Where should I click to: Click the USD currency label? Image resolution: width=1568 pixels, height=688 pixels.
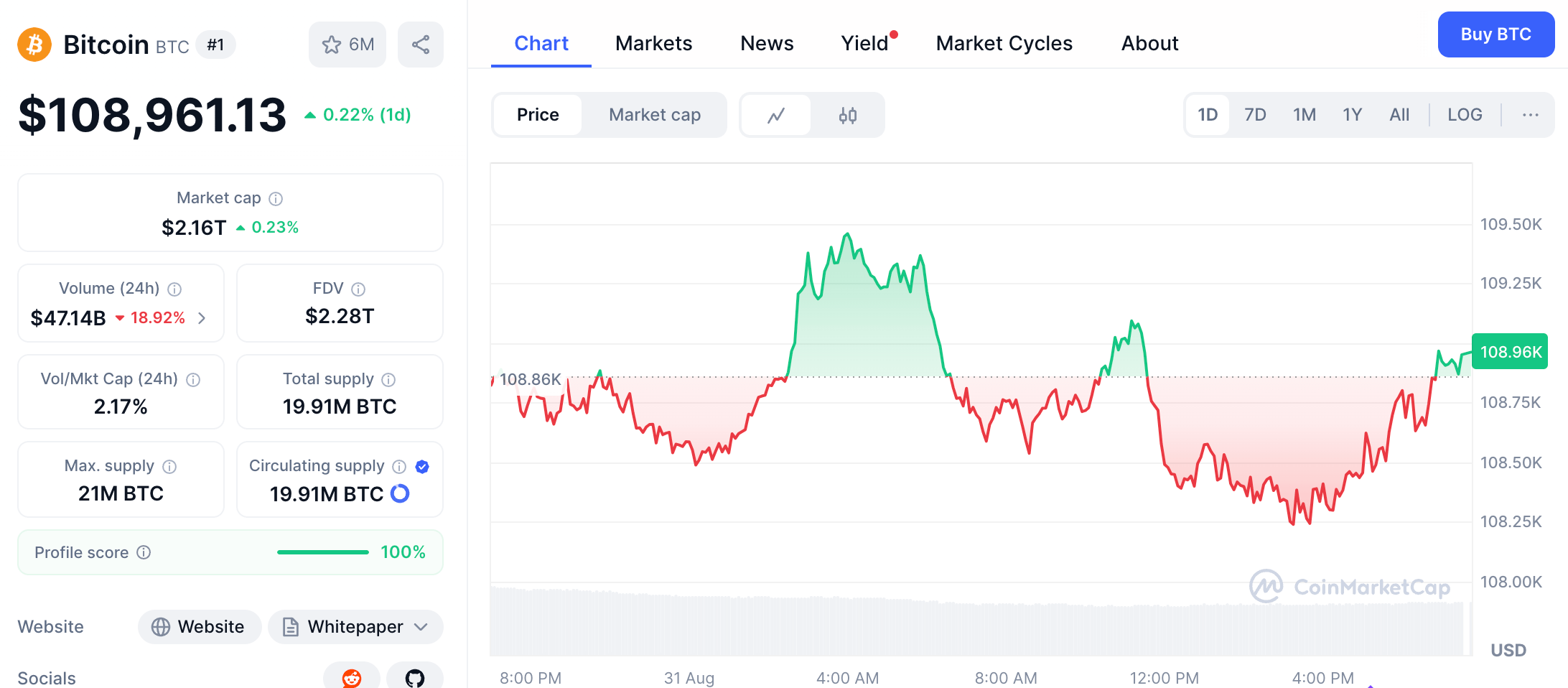pyautogui.click(x=1508, y=651)
